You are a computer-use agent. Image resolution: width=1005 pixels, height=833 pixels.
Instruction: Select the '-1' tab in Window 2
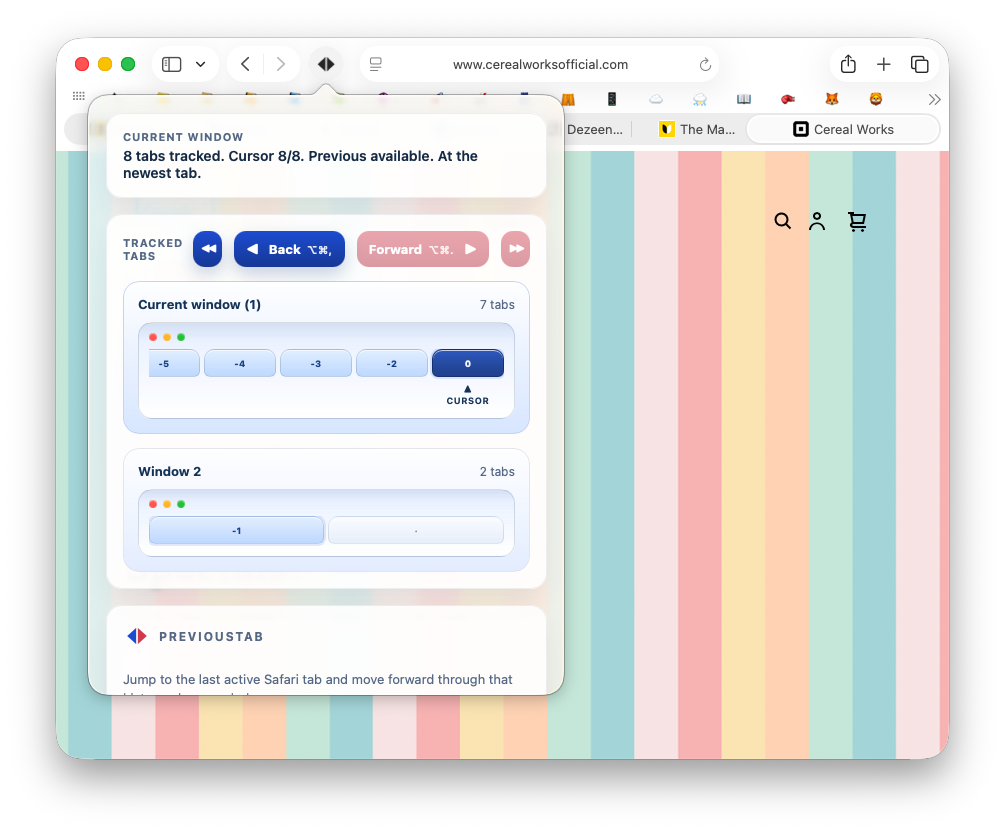coord(236,530)
